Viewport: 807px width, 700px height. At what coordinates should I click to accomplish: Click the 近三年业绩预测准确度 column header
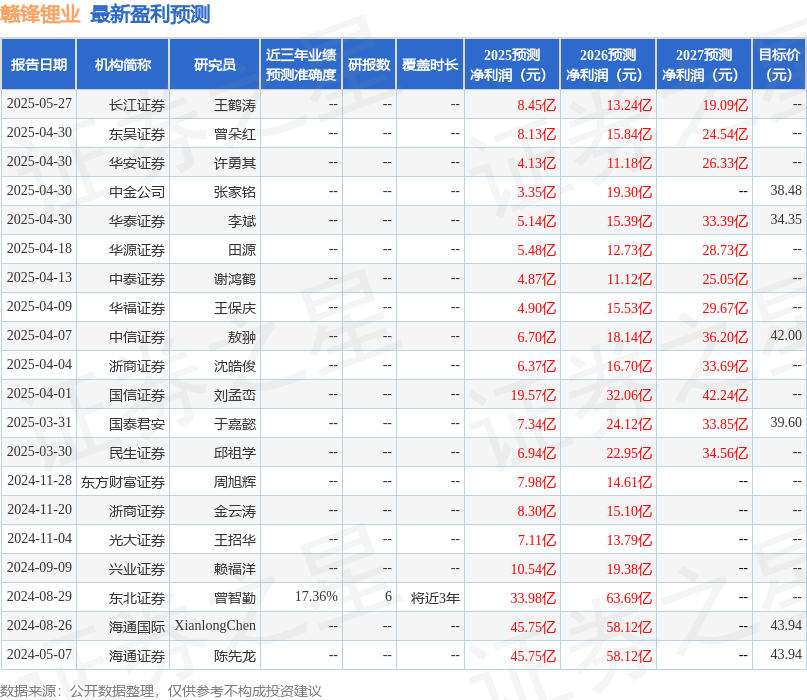pyautogui.click(x=301, y=64)
